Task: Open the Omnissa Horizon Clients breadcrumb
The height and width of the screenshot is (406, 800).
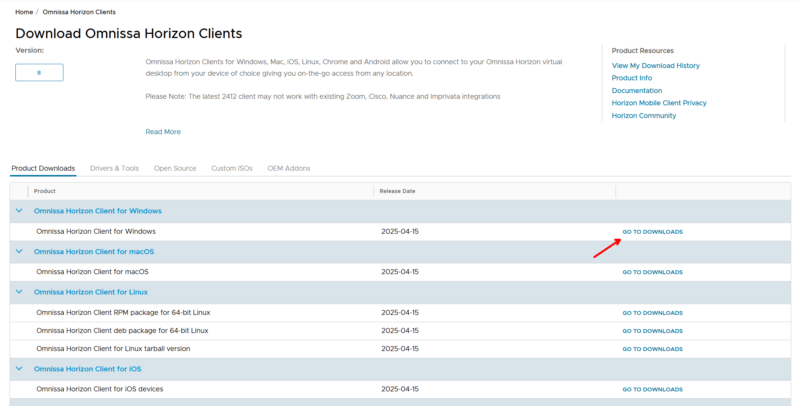Action: (x=79, y=12)
